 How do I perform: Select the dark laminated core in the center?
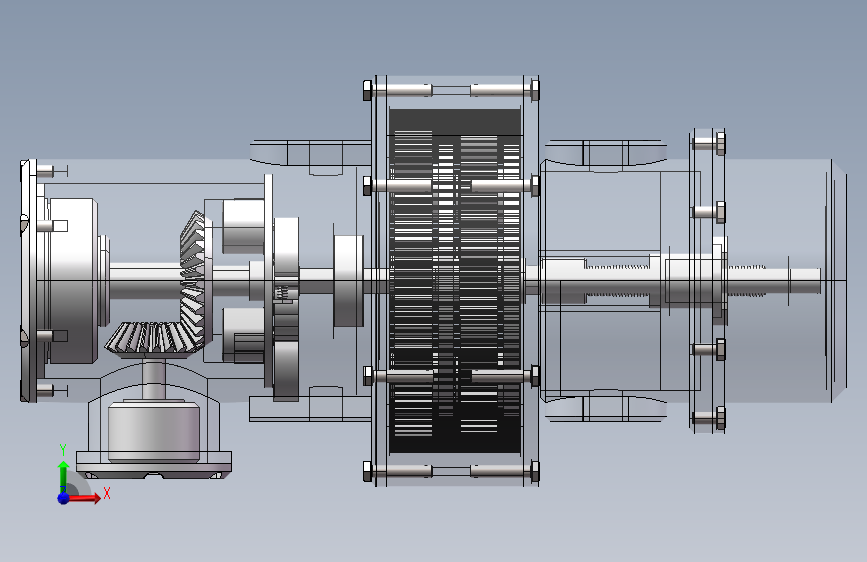455,281
